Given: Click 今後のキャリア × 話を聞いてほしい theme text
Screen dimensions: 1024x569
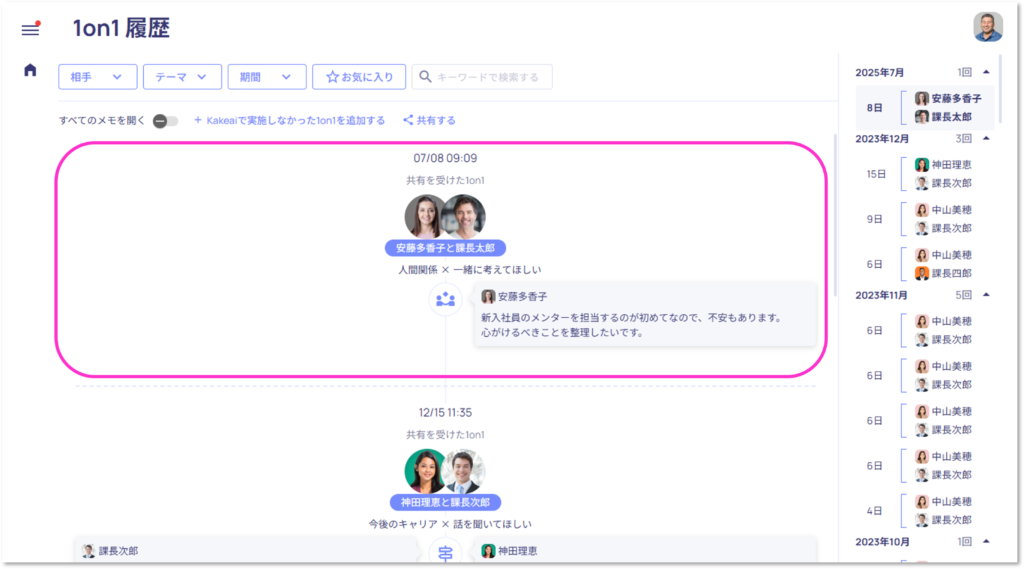Looking at the screenshot, I should 450,524.
